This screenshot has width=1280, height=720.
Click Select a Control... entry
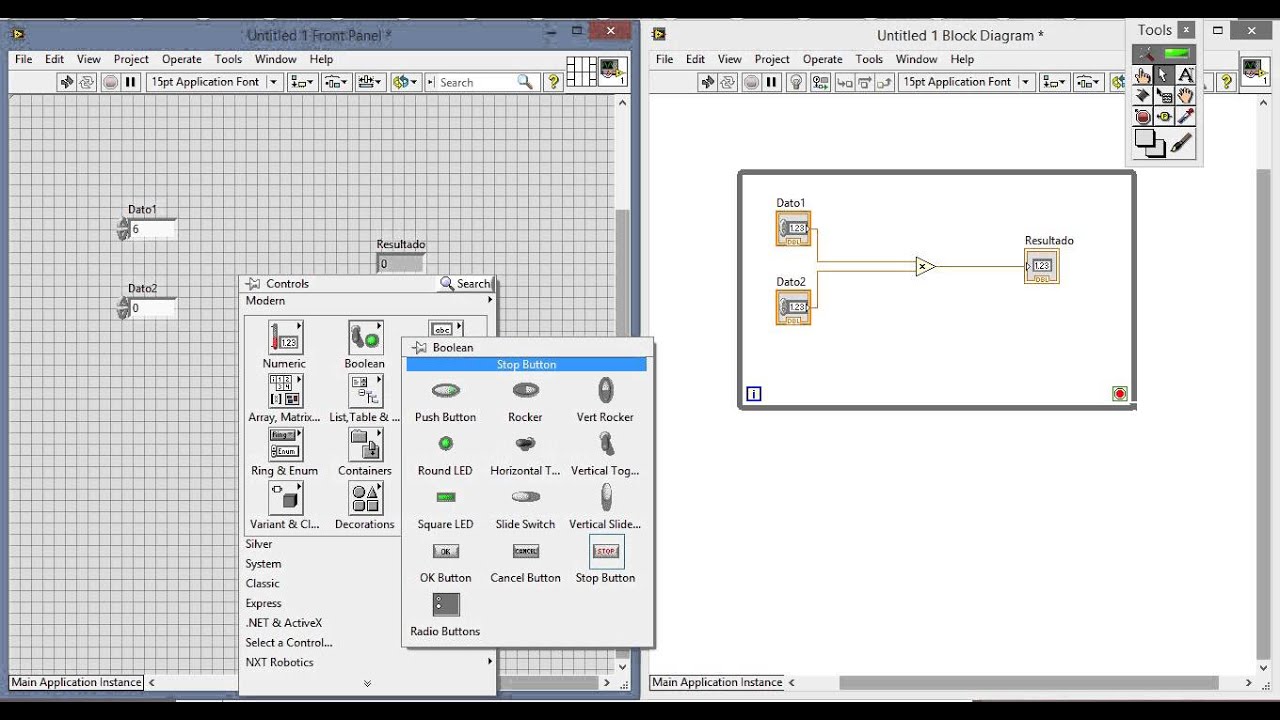[x=289, y=643]
